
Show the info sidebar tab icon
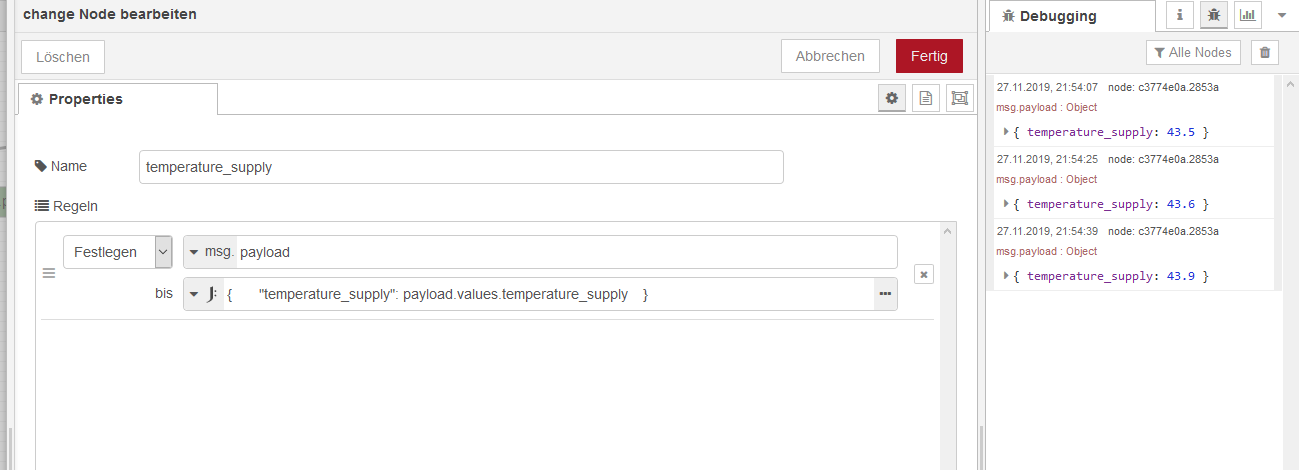point(1180,15)
